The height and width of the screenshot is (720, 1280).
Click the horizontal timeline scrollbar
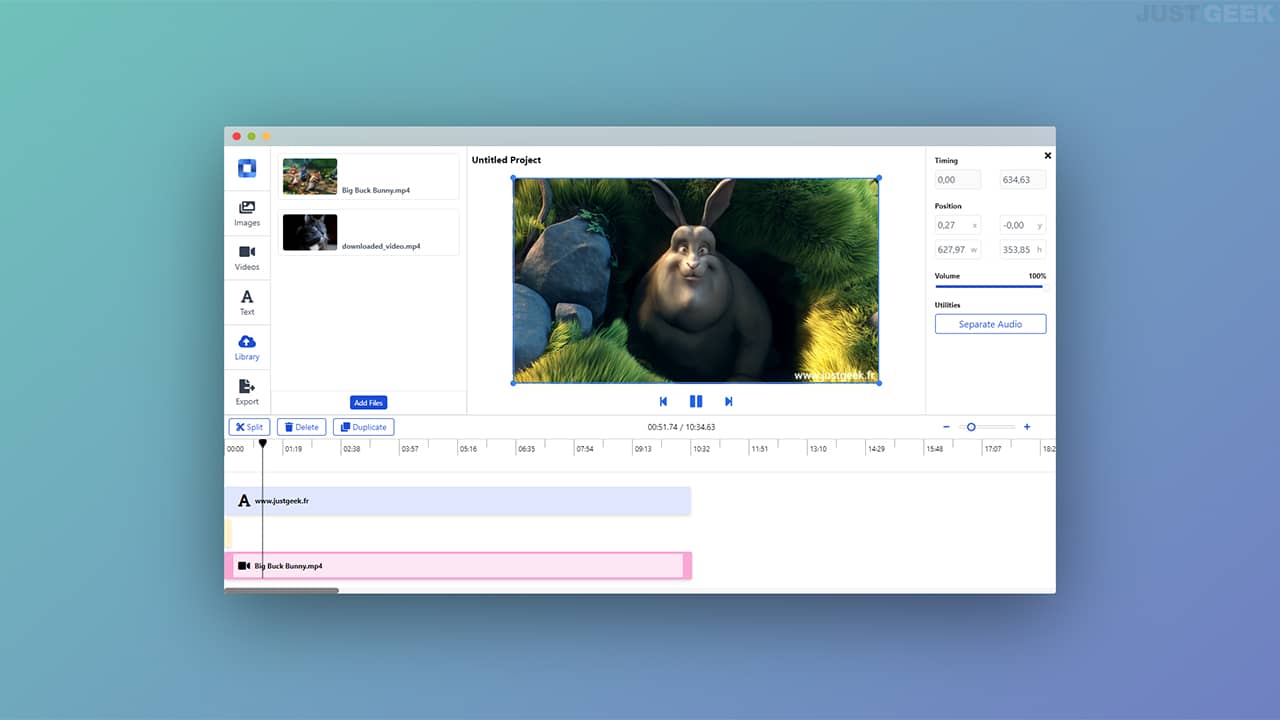tap(281, 590)
